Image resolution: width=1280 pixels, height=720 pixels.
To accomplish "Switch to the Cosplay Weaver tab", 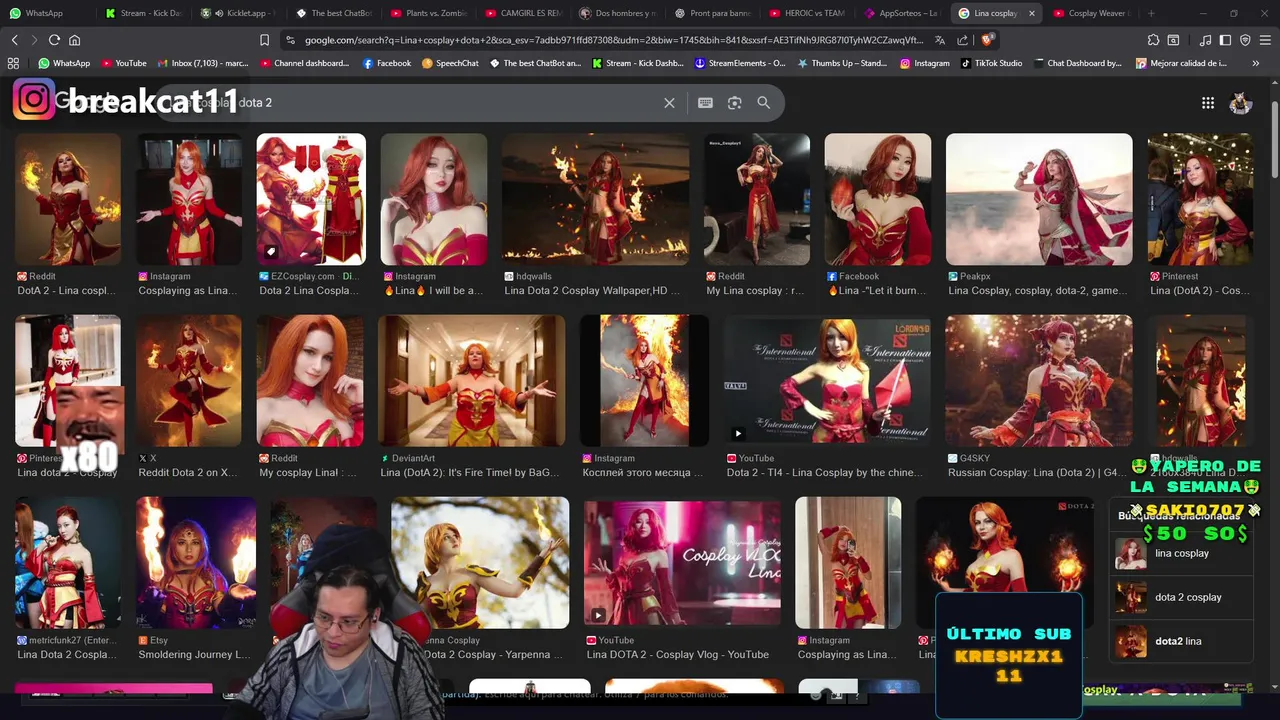I will pos(1092,13).
